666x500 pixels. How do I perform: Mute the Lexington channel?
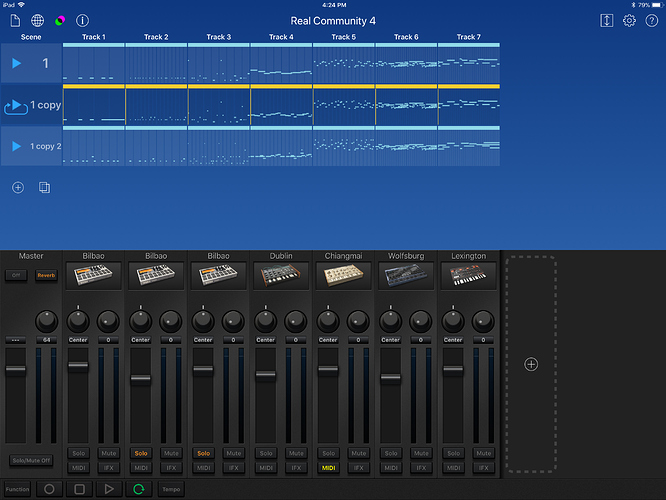pyautogui.click(x=483, y=453)
